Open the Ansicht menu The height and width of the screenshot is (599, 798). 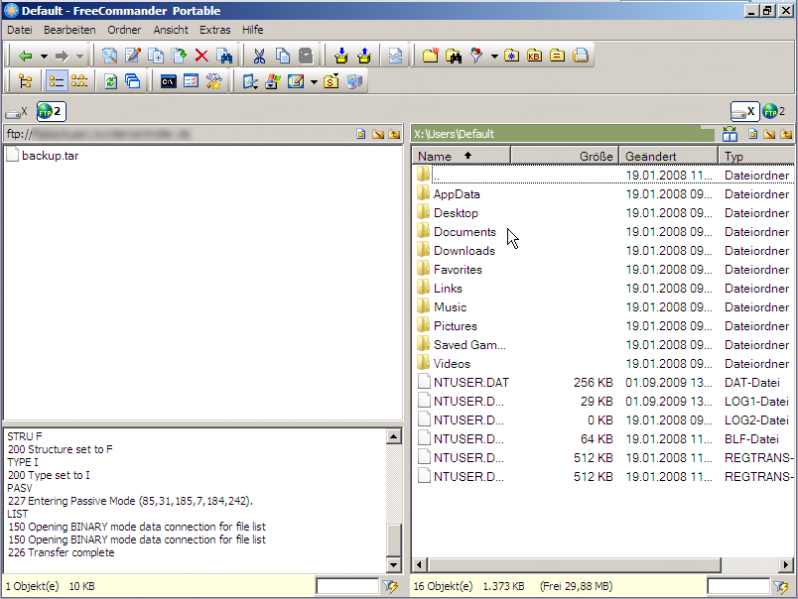pyautogui.click(x=171, y=30)
